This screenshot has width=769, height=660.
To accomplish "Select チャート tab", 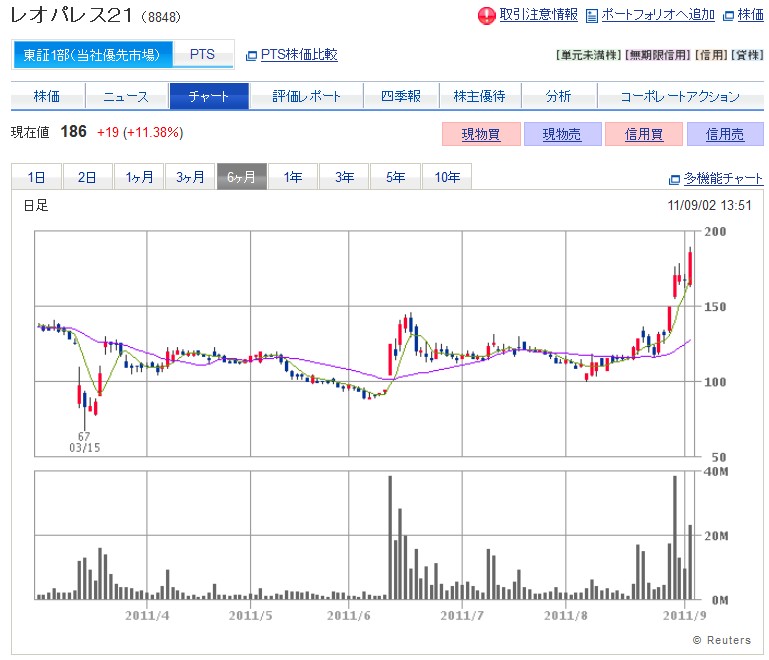I will [209, 96].
